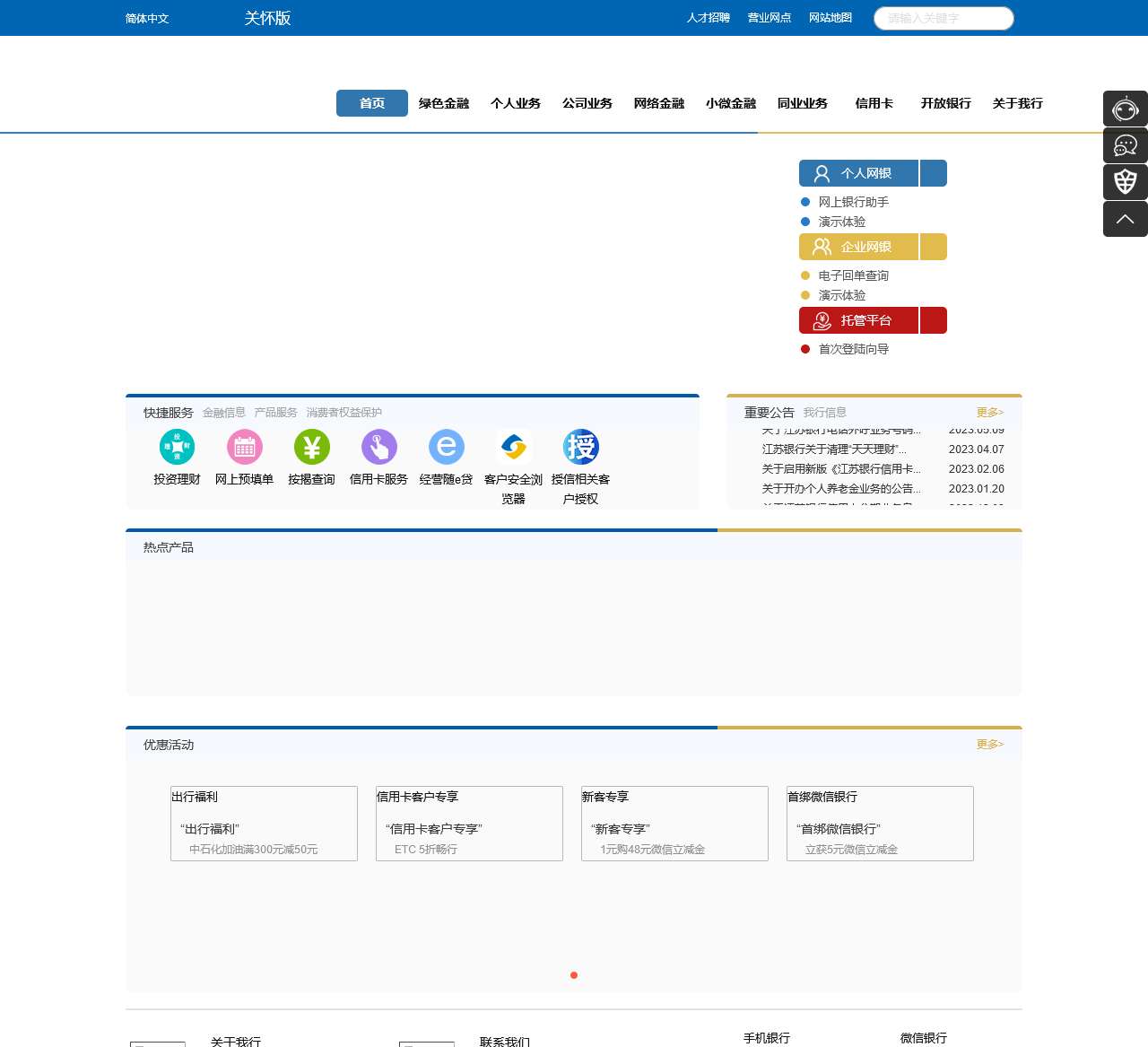Expand the 简体中文 language selector
The height and width of the screenshot is (1047, 1148).
pos(147,19)
